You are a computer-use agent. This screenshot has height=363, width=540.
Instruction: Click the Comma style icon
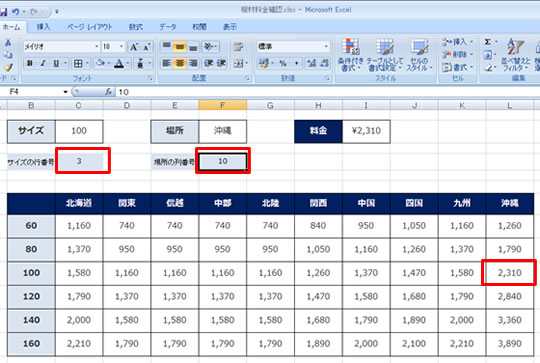click(296, 63)
